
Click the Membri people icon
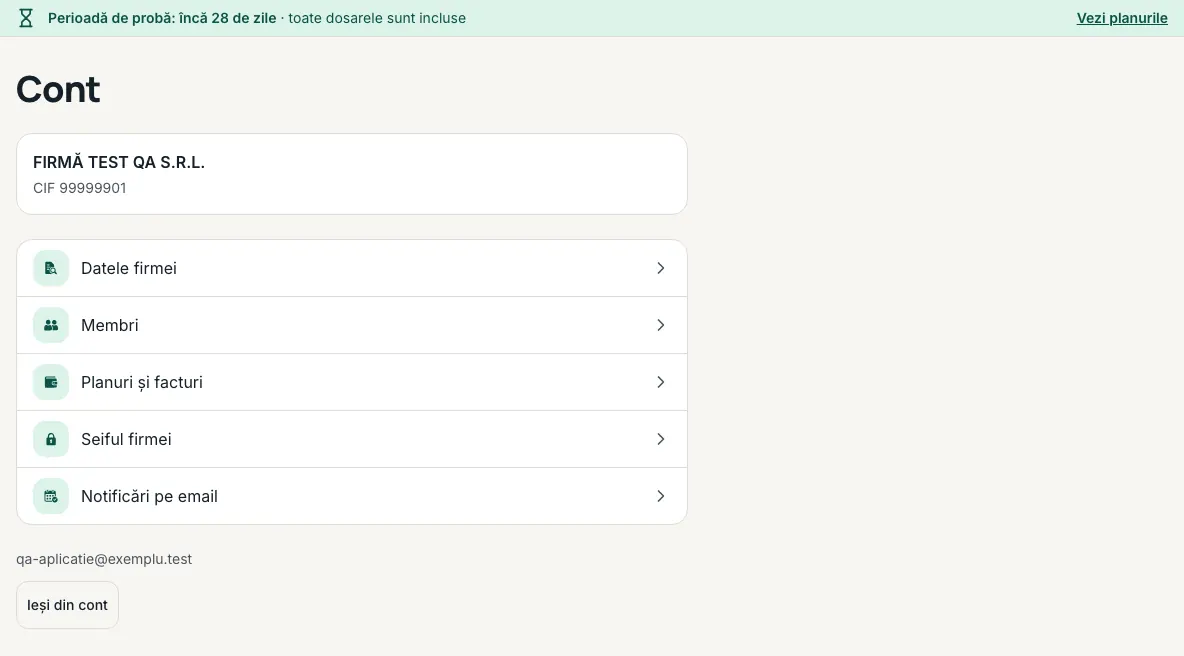tap(51, 325)
